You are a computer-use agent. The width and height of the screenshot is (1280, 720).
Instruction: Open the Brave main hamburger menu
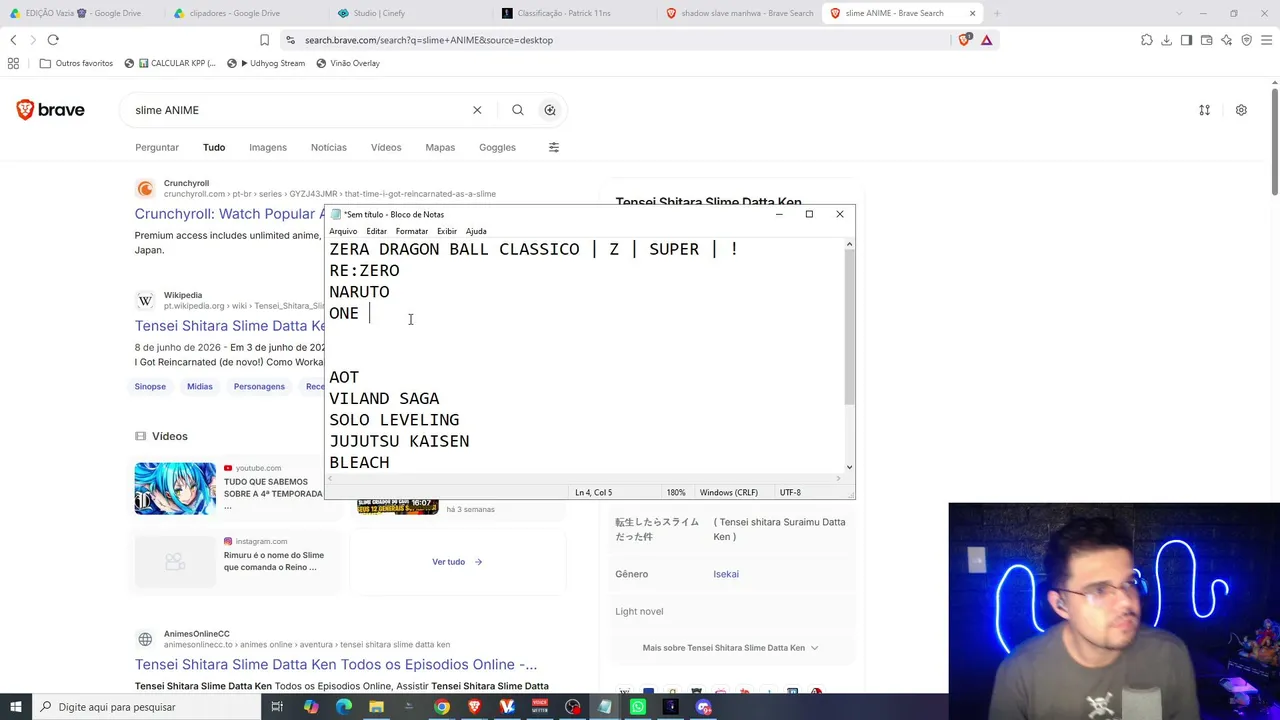[1266, 40]
